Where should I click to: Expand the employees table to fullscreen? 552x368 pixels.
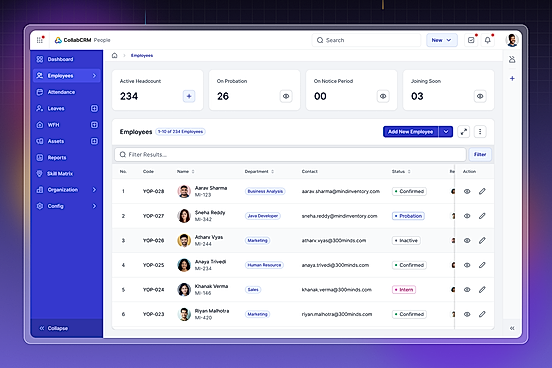[464, 132]
